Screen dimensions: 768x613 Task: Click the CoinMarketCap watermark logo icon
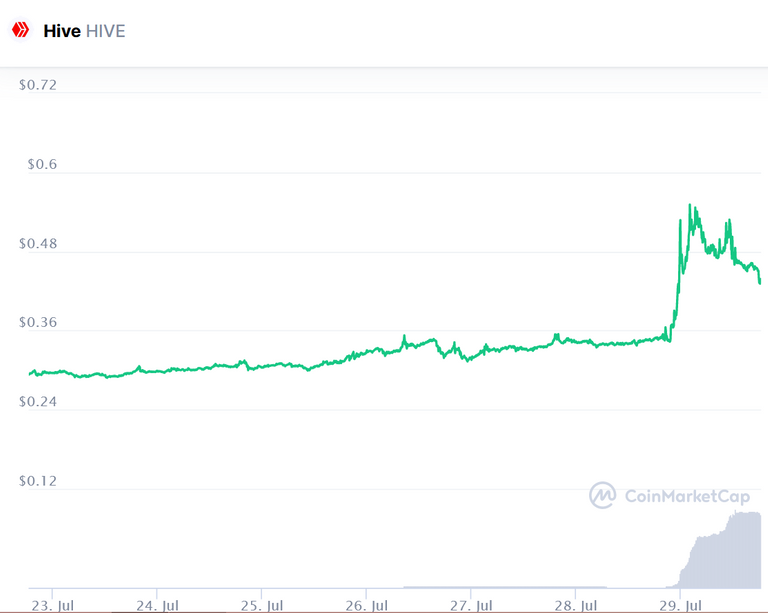tap(602, 495)
